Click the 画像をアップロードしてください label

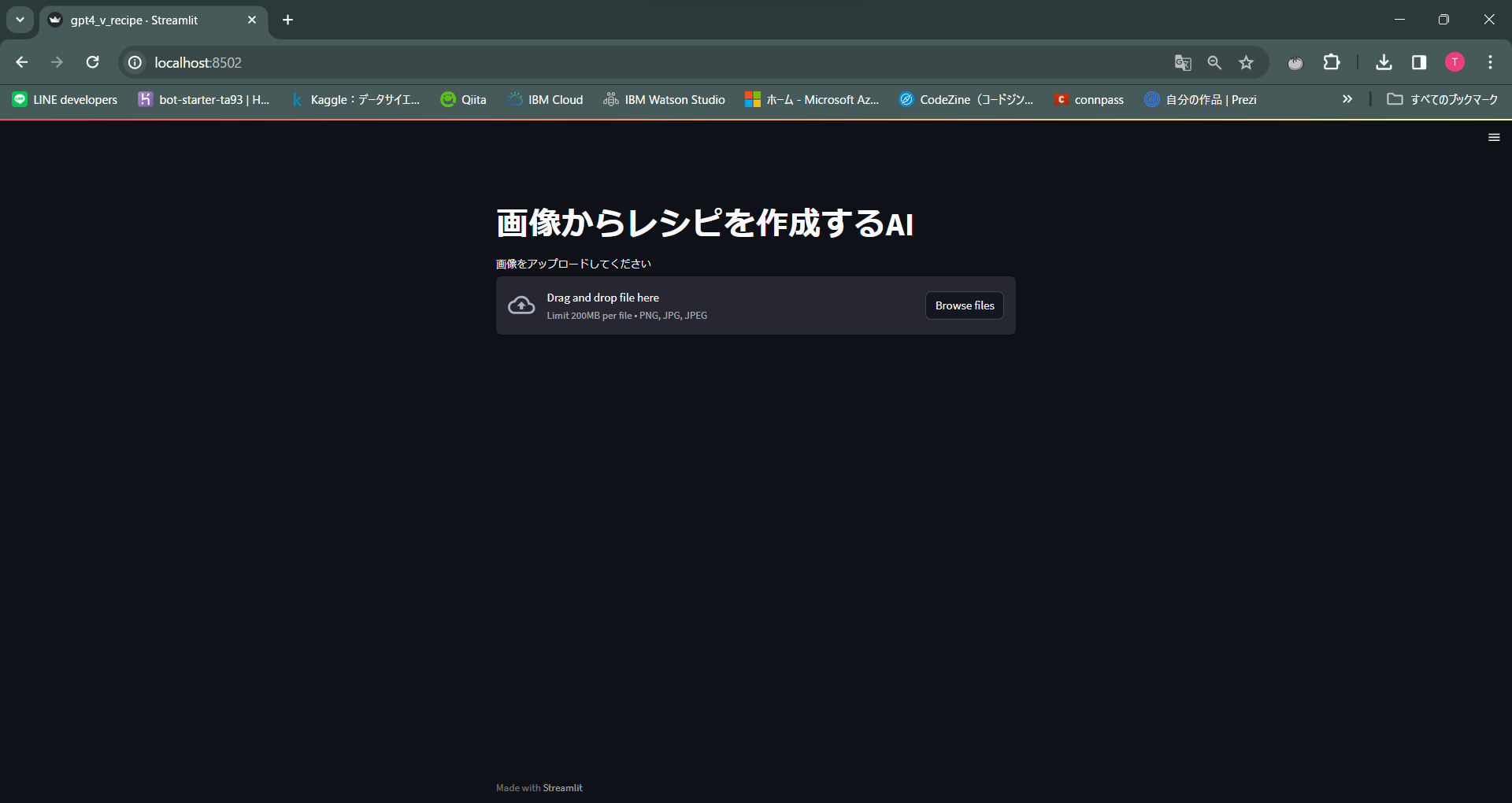click(573, 264)
